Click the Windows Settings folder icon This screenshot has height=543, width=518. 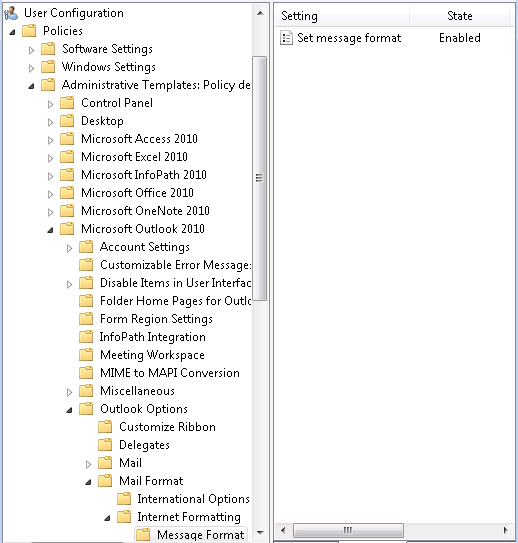point(48,67)
